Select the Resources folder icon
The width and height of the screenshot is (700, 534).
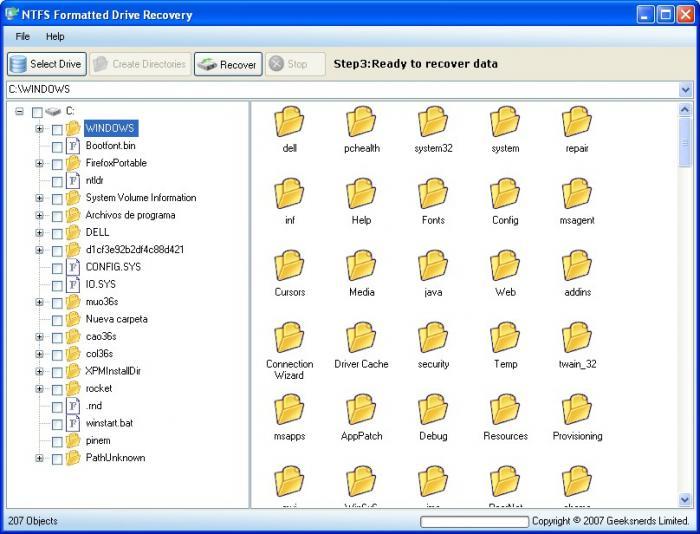[x=505, y=409]
